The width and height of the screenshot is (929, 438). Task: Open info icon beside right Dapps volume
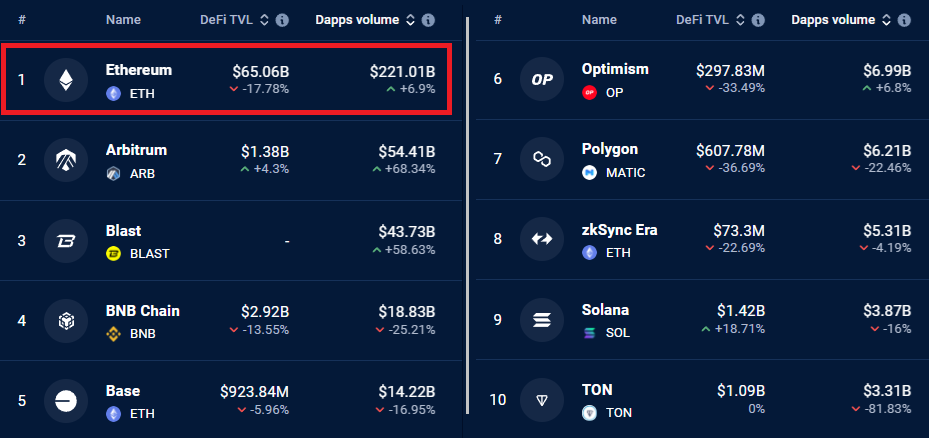[904, 20]
